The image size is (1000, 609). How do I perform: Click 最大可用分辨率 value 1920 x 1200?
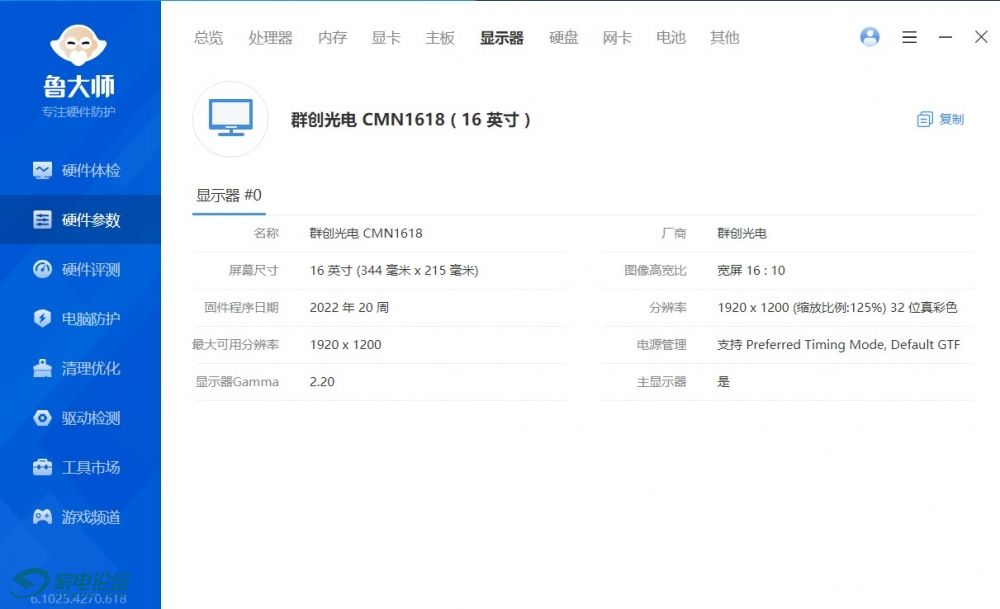345,345
